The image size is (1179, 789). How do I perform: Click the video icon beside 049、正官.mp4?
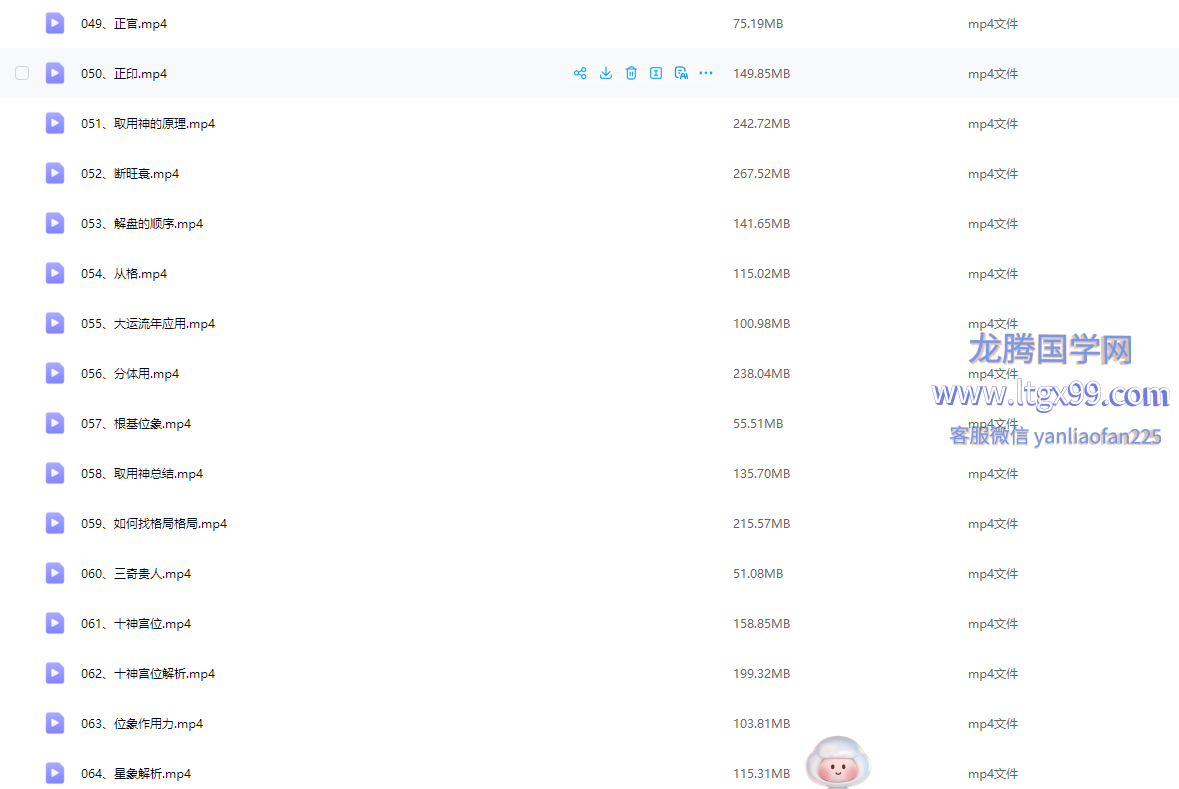(55, 23)
